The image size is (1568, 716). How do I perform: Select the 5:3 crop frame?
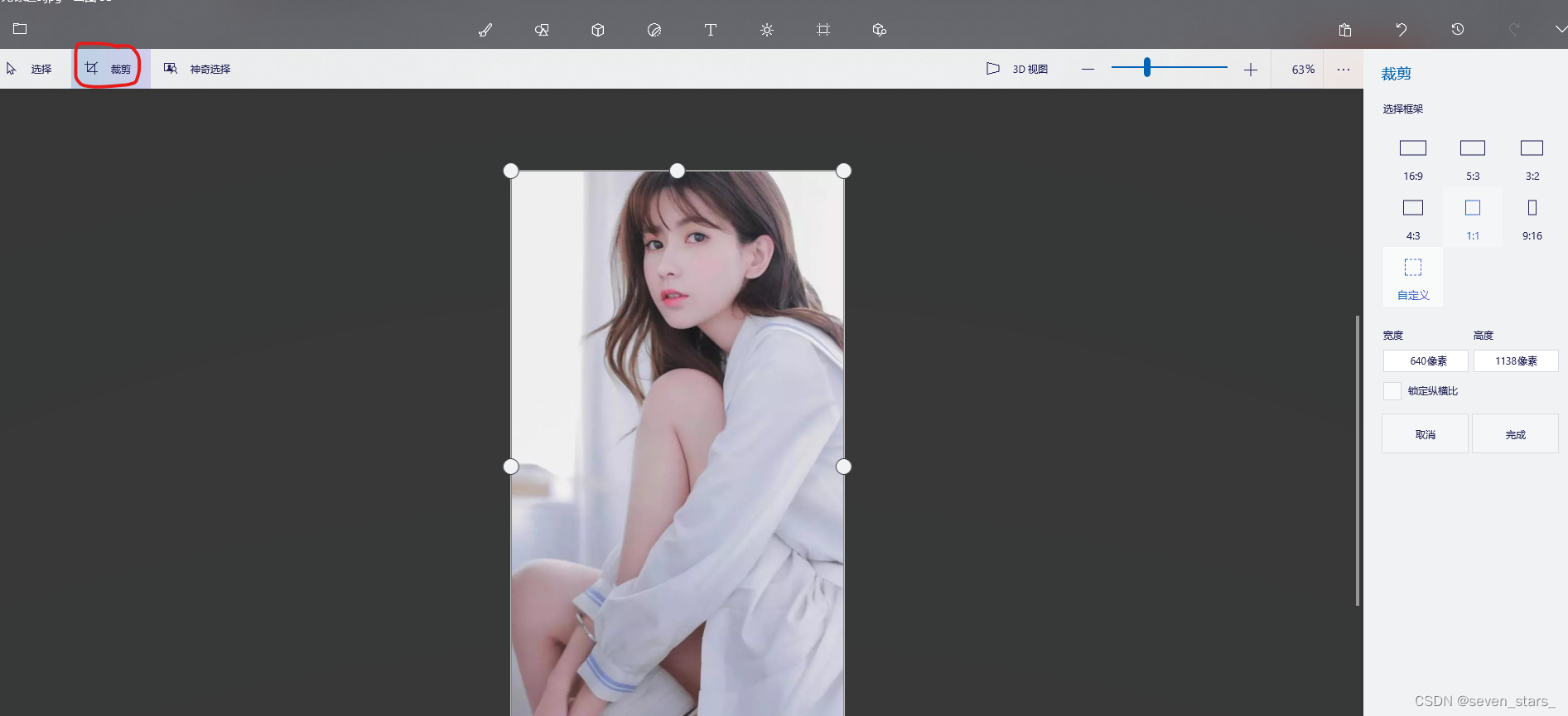(x=1473, y=158)
